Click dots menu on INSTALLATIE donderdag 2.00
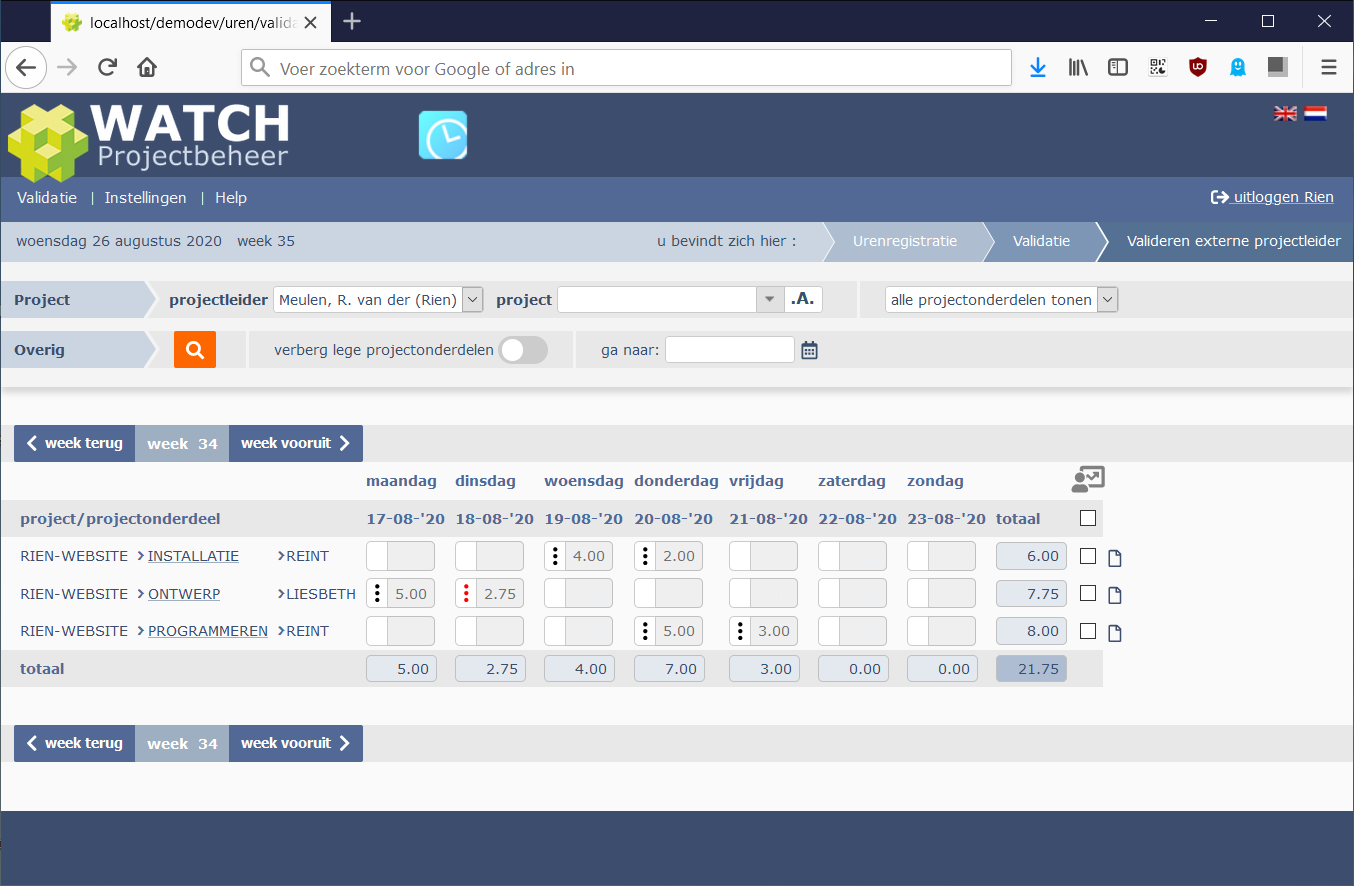The height and width of the screenshot is (886, 1354). 645,556
